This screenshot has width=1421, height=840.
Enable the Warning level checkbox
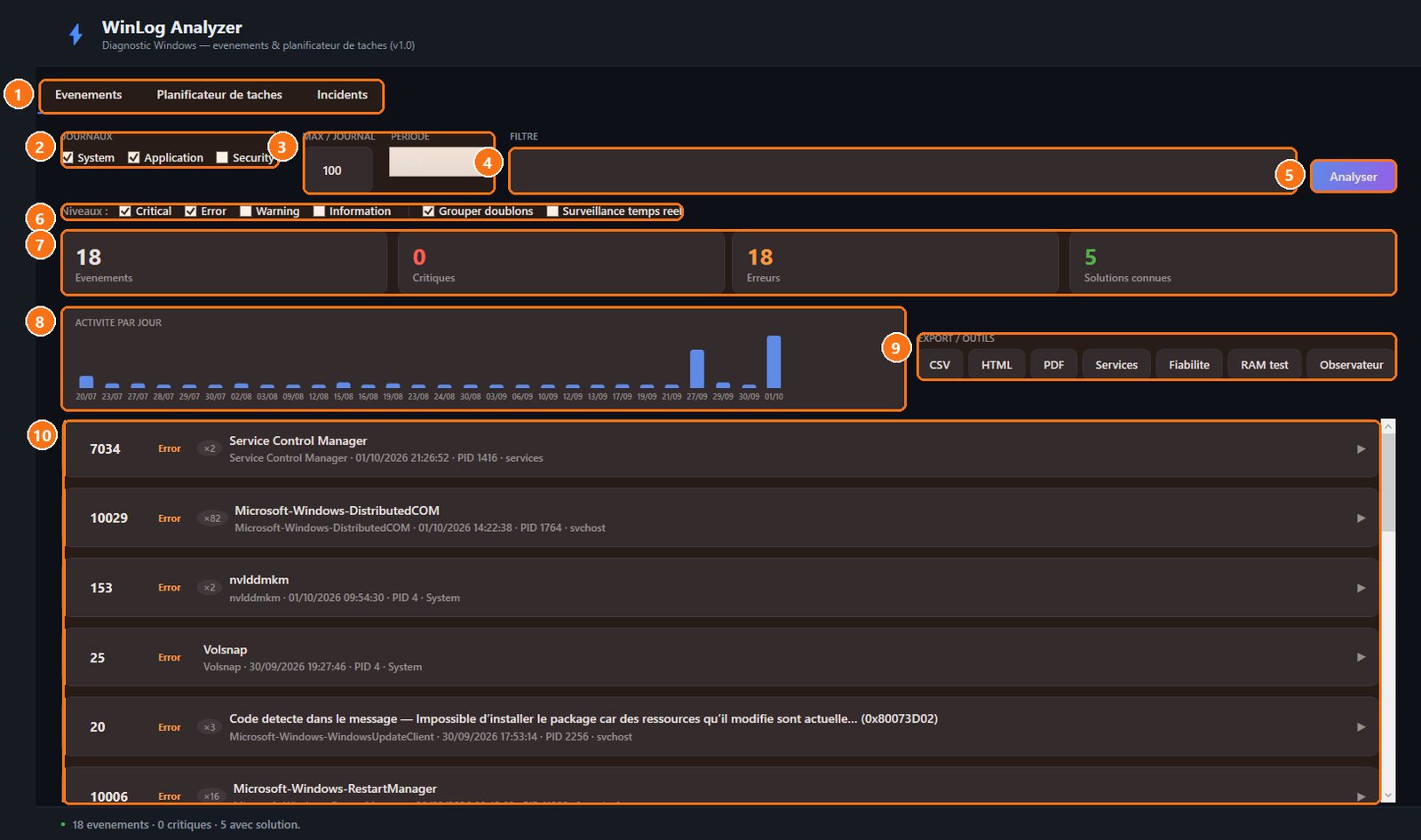click(x=246, y=211)
